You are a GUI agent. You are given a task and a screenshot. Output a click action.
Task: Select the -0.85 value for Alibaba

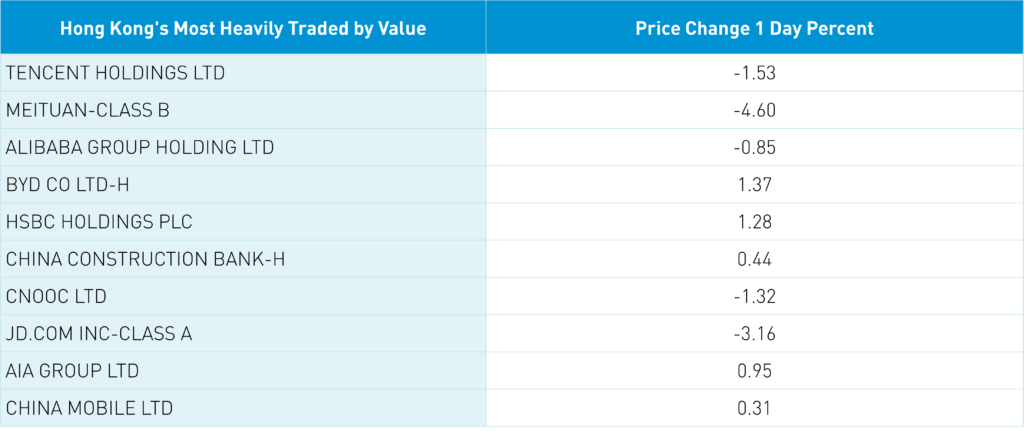[x=754, y=148]
